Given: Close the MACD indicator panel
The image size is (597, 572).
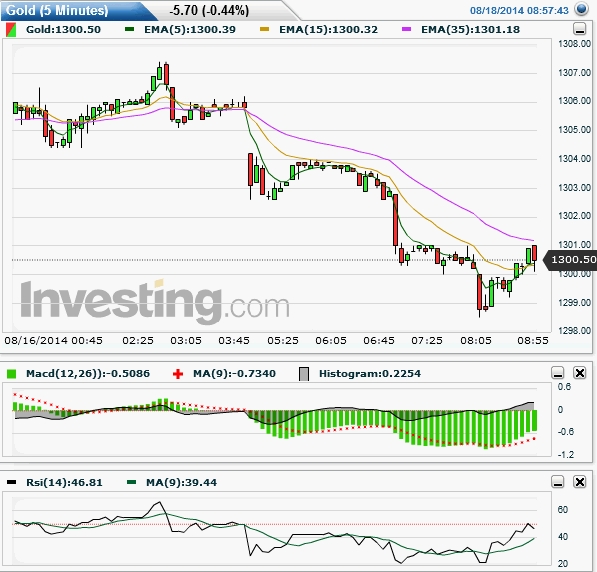Looking at the screenshot, I should click(x=579, y=373).
